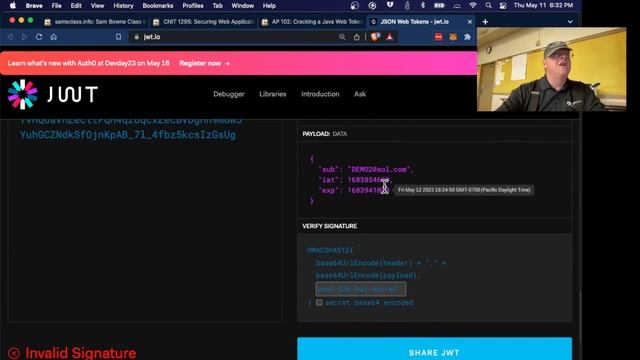This screenshot has width=640, height=360.
Task: Click the iat timestamp value
Action: click(369, 180)
